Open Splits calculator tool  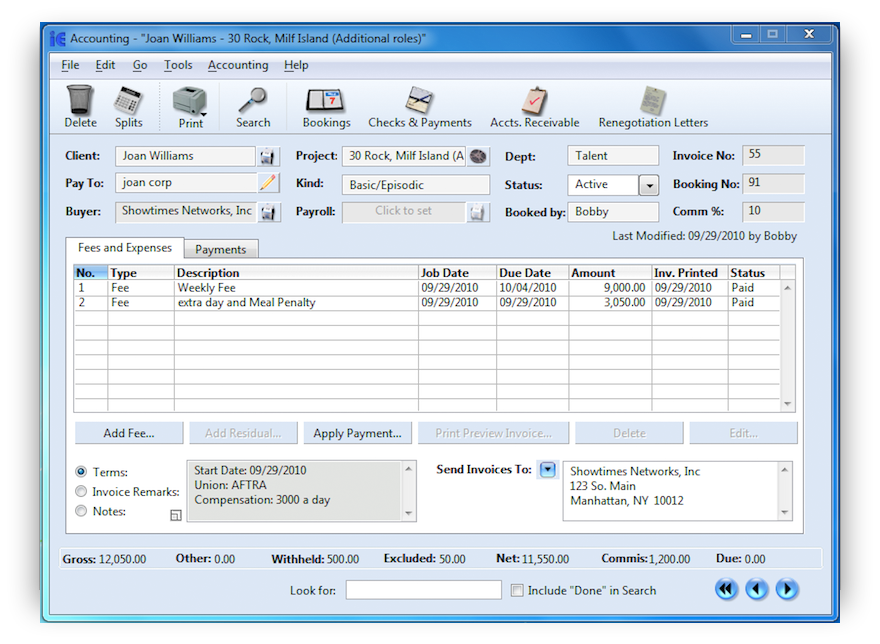coord(128,101)
